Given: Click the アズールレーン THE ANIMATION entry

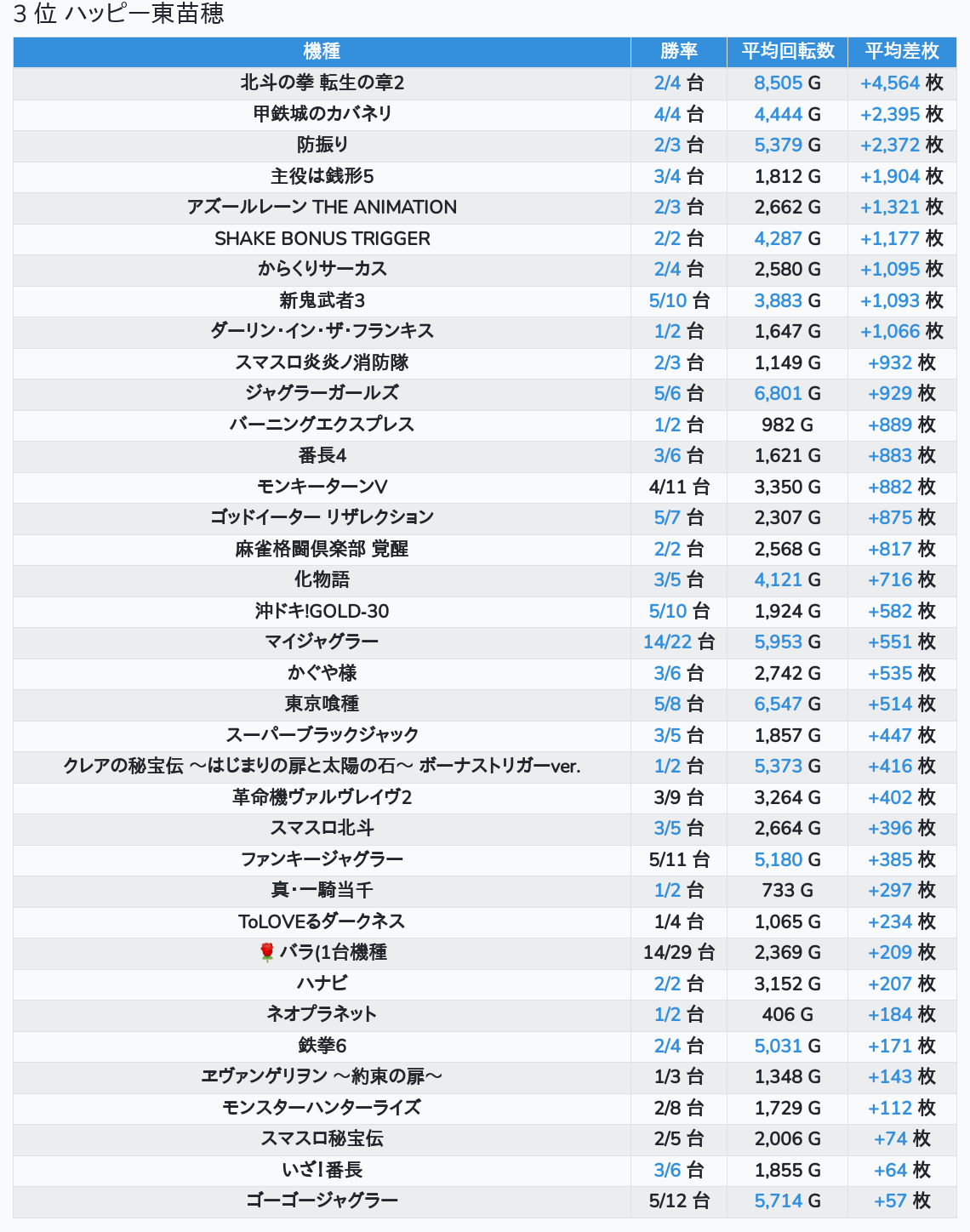Looking at the screenshot, I should [322, 207].
